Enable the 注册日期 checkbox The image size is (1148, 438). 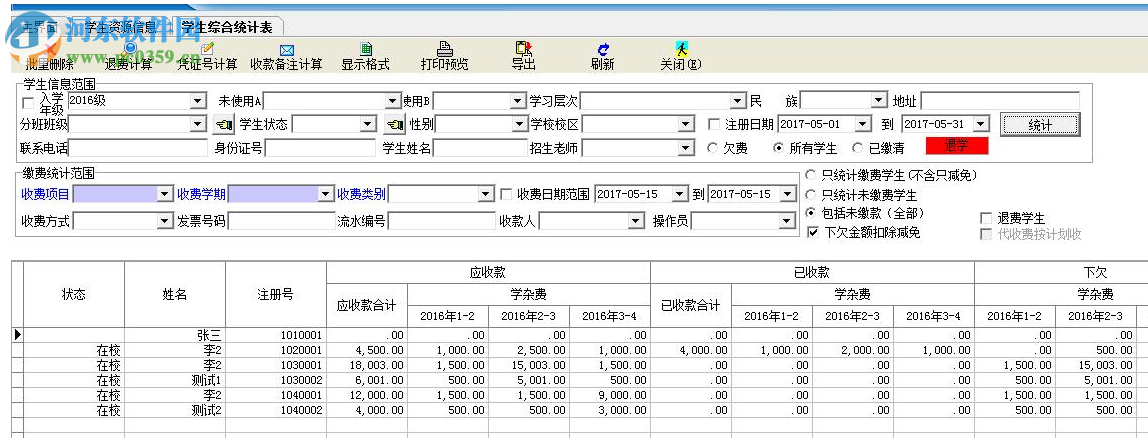[x=715, y=124]
